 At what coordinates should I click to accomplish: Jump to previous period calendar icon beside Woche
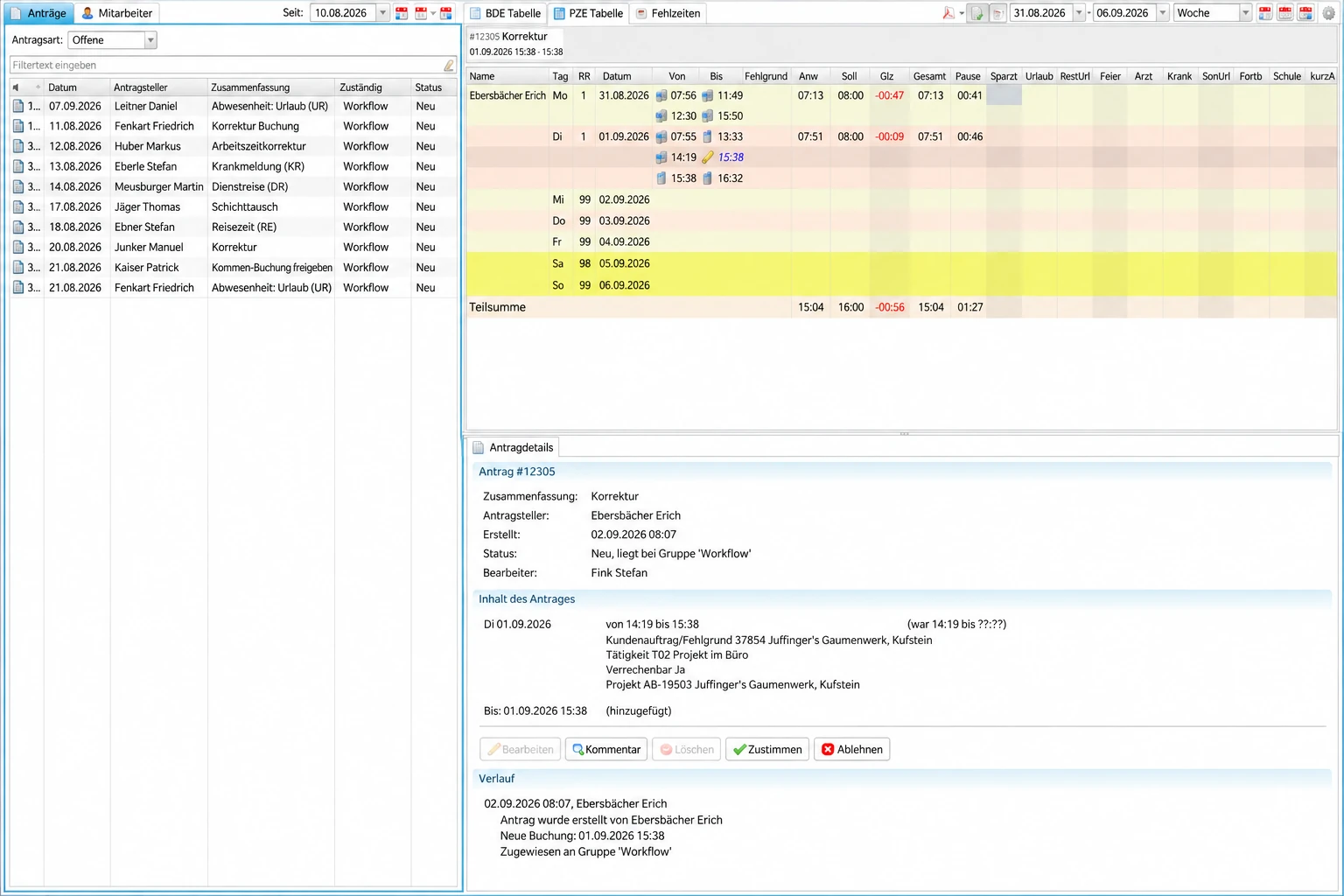[x=1265, y=13]
